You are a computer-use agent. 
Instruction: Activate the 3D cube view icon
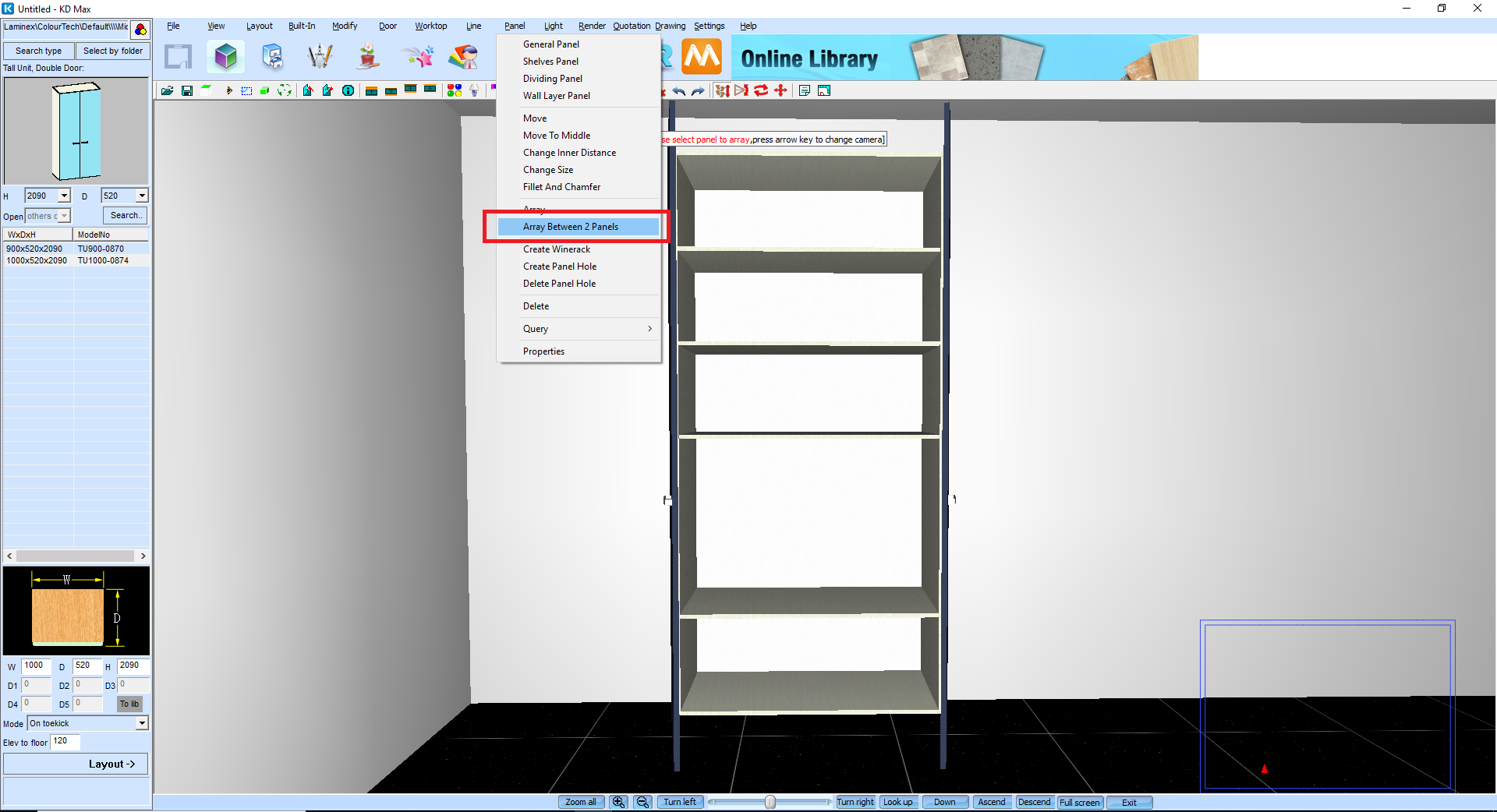tap(225, 56)
